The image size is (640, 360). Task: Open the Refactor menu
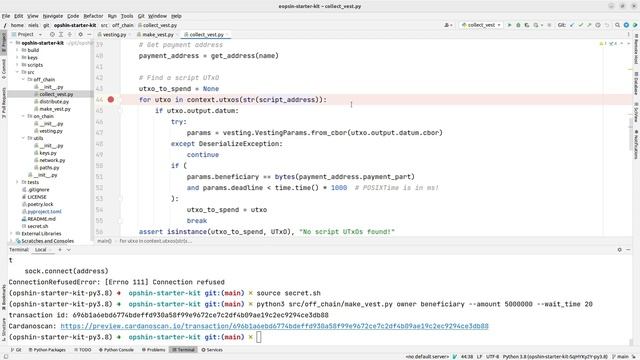tap(93, 16)
